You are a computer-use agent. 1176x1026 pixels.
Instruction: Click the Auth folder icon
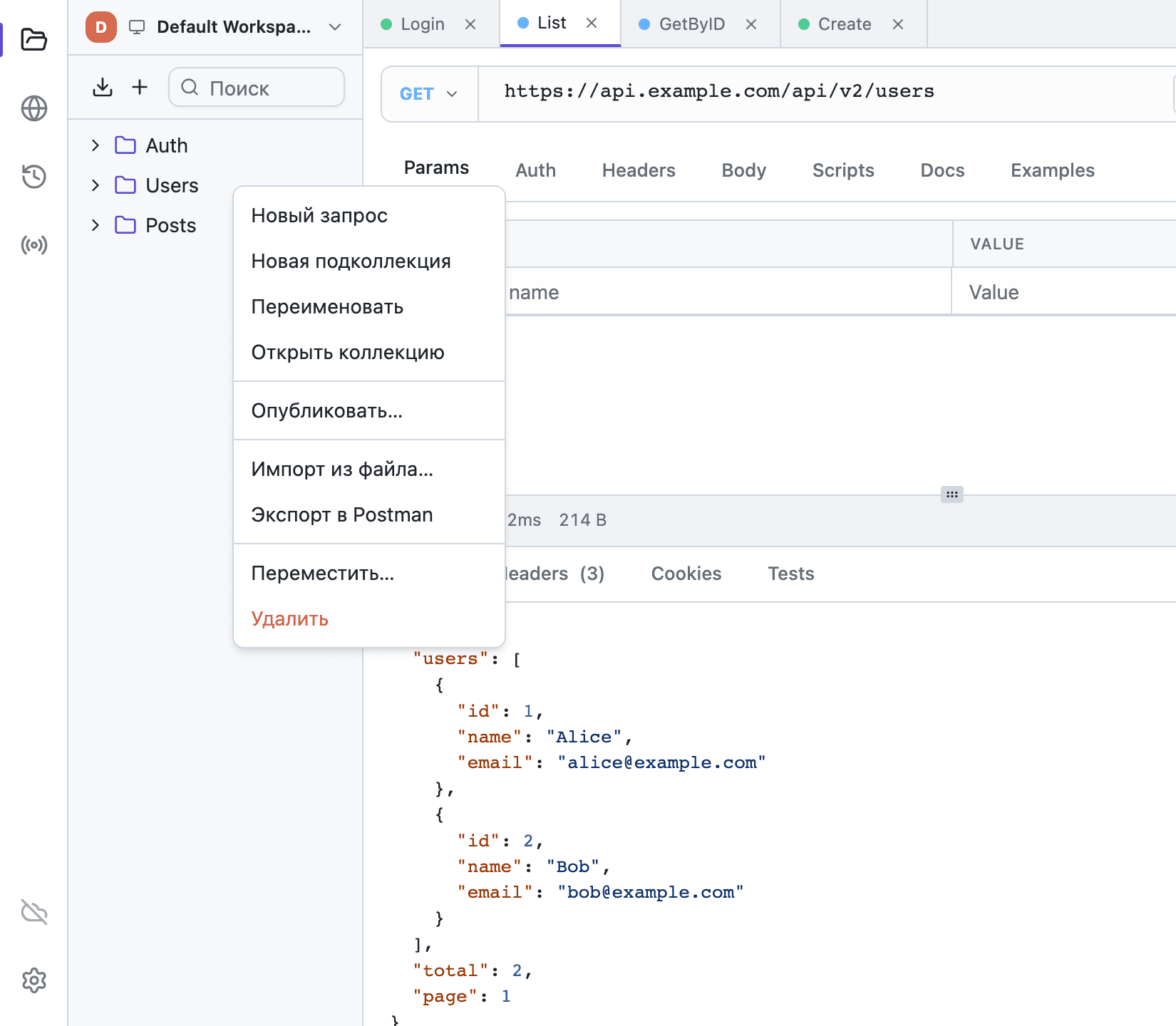pyautogui.click(x=125, y=145)
